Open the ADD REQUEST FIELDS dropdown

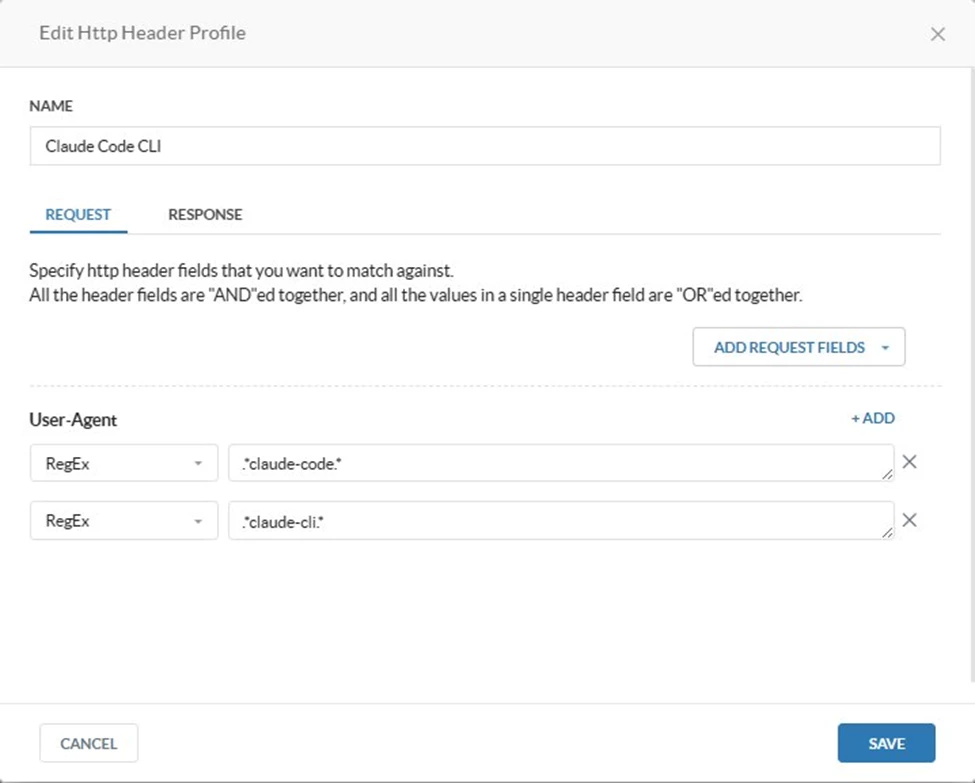coord(799,347)
